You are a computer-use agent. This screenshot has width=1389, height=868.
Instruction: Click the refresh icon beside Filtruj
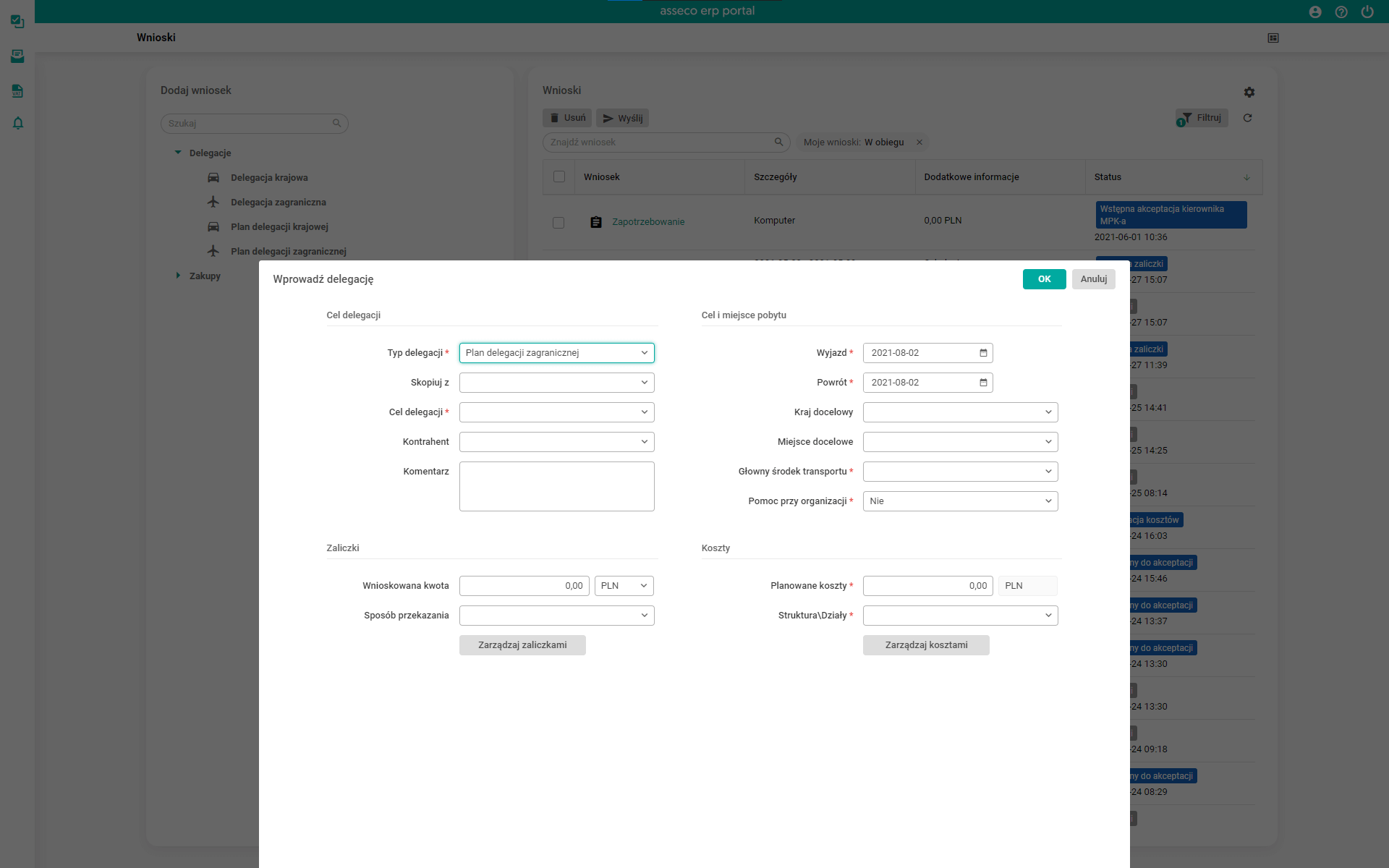point(1247,118)
